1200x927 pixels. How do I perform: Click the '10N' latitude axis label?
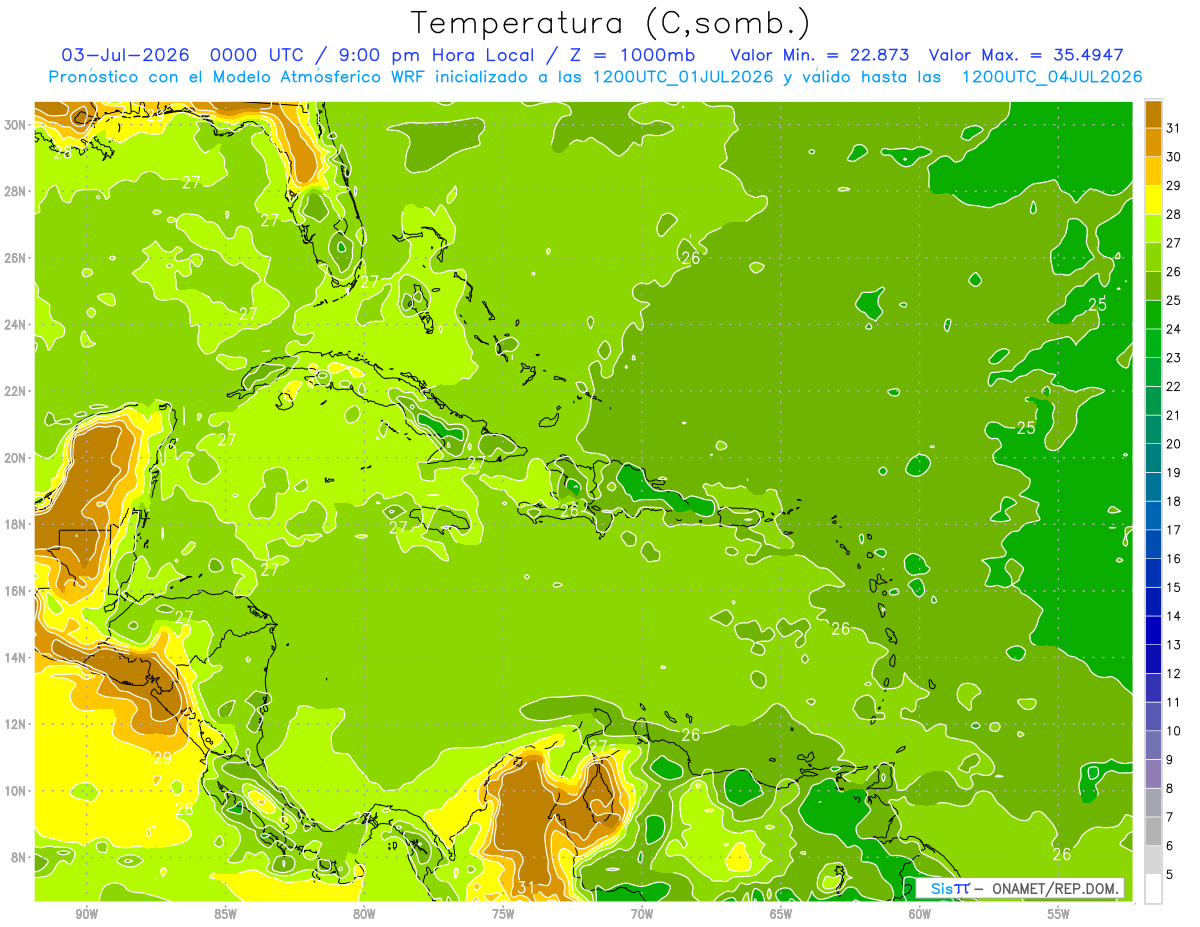point(17,790)
